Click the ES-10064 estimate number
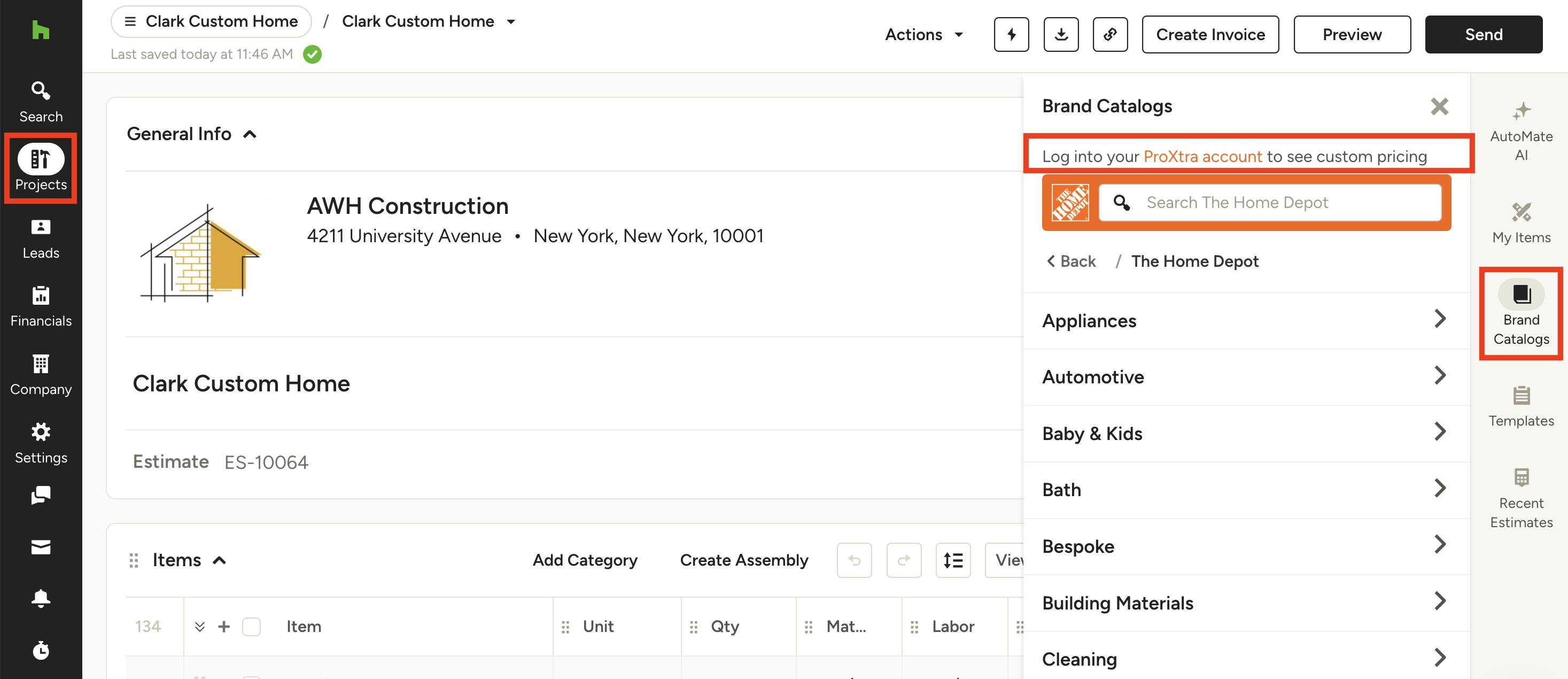Screen dimensions: 1568x679 point(266,462)
